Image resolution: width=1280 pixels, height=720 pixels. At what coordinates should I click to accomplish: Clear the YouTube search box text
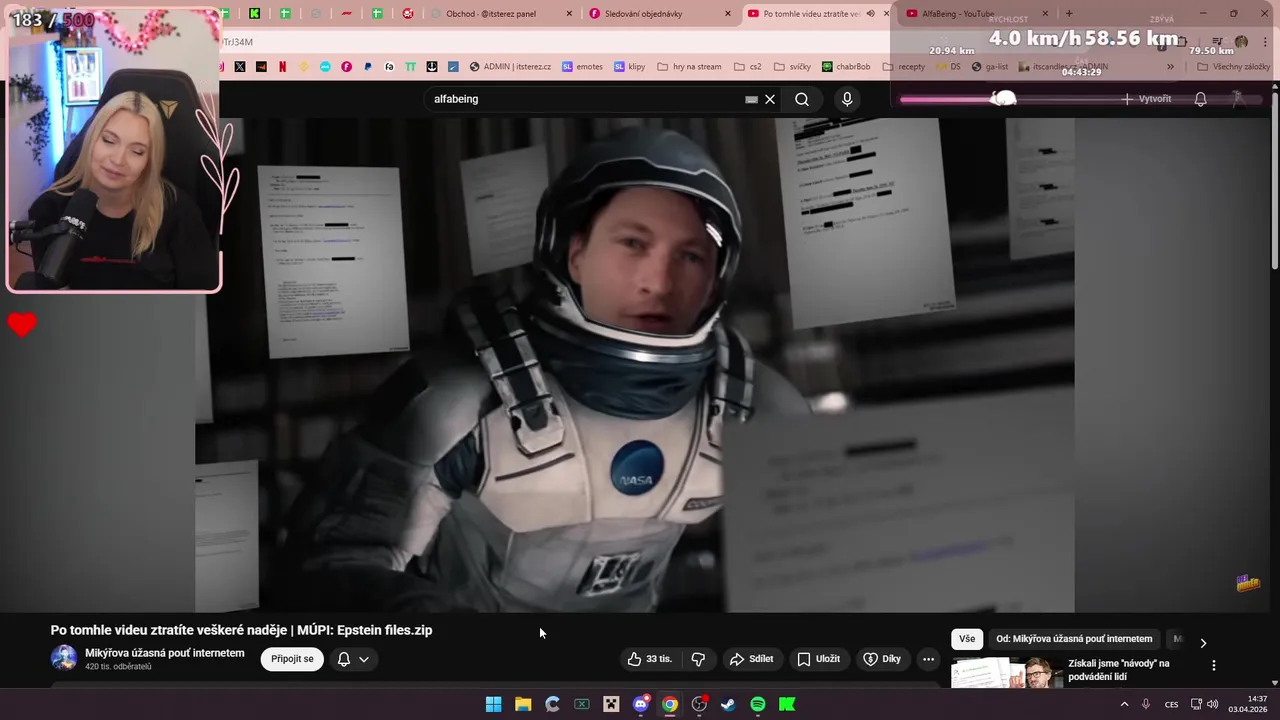click(770, 99)
